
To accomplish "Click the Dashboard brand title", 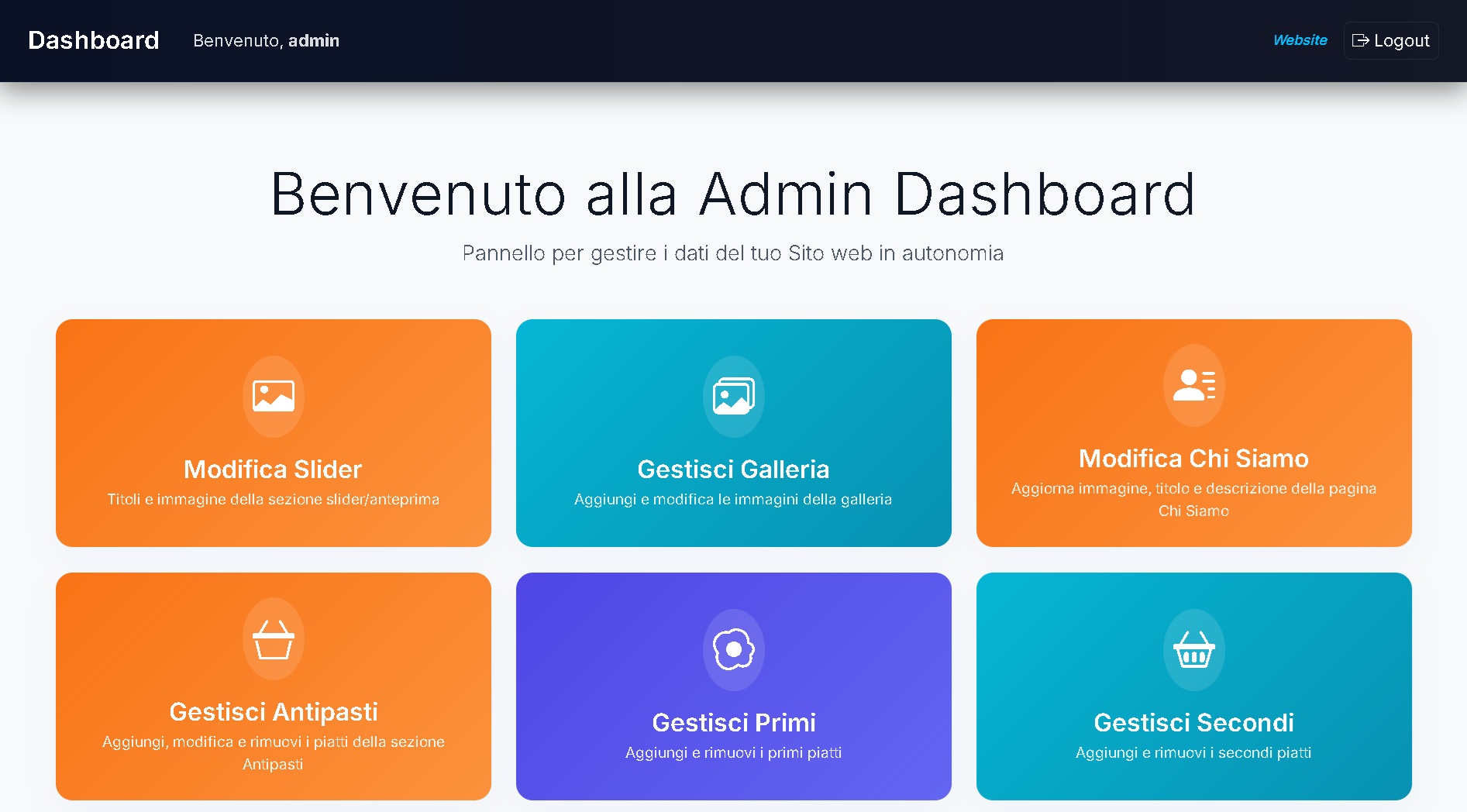I will click(93, 40).
